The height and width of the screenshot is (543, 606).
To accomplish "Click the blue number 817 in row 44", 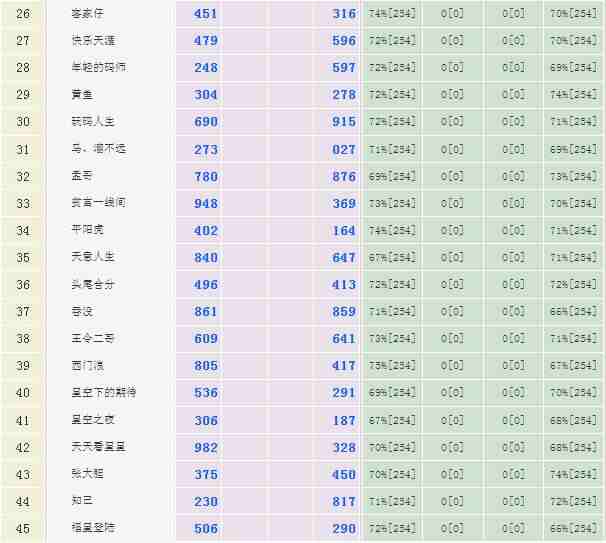I will tap(344, 502).
